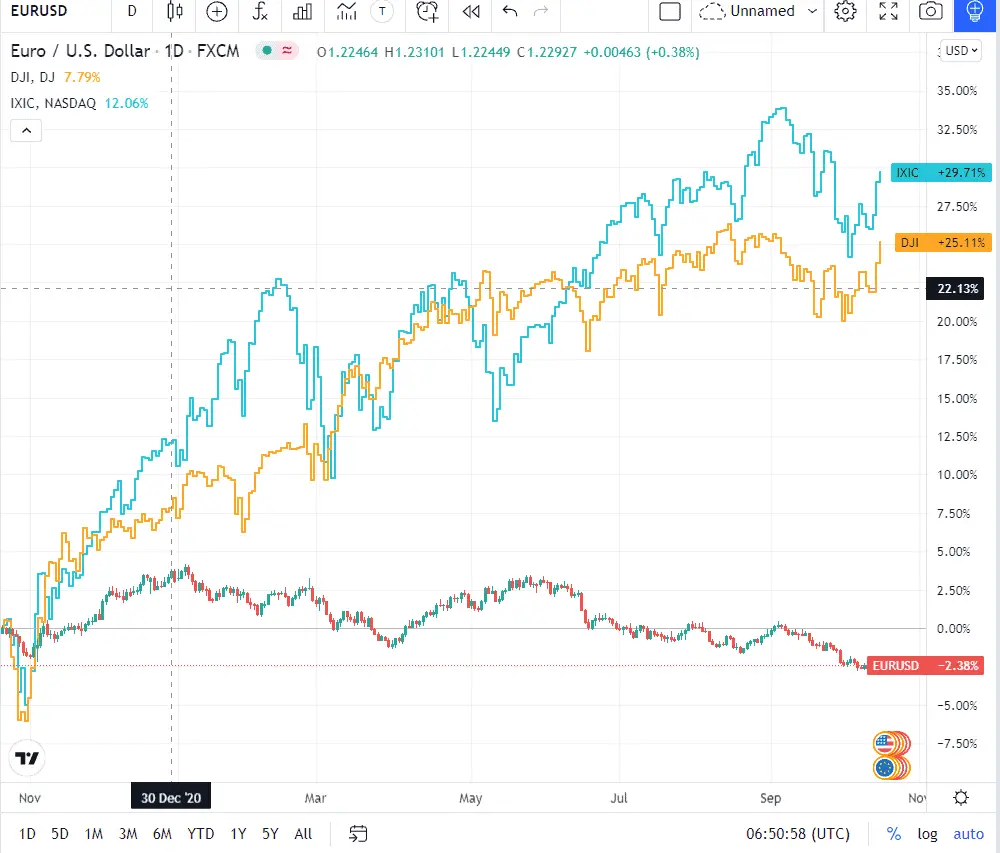Open the layout selection square icon
1000x853 pixels.
670,11
